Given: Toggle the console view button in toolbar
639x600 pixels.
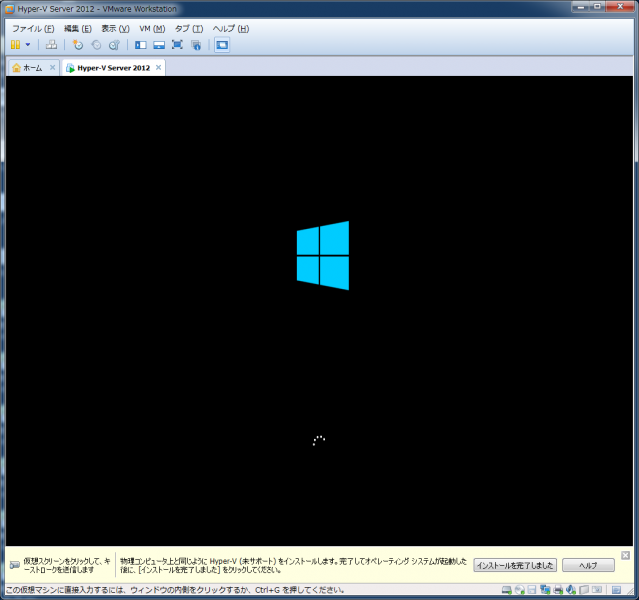Looking at the screenshot, I should [x=222, y=45].
